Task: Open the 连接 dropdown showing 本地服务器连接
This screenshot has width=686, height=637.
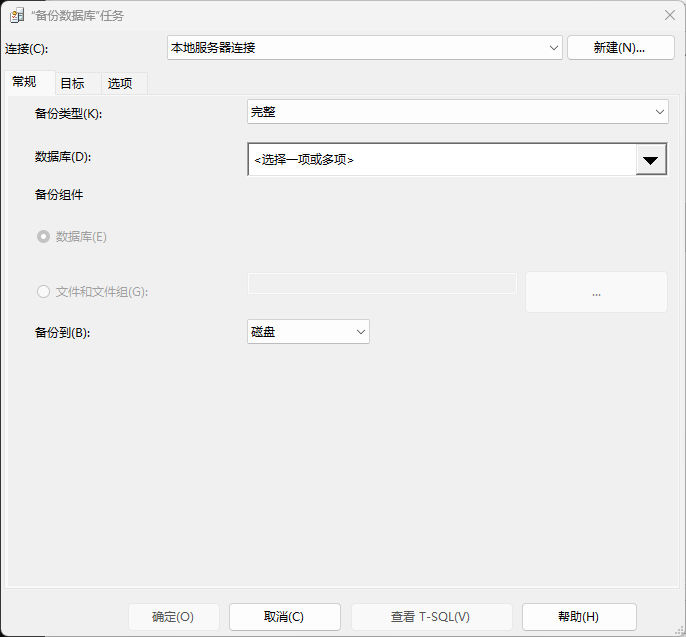Action: (365, 47)
